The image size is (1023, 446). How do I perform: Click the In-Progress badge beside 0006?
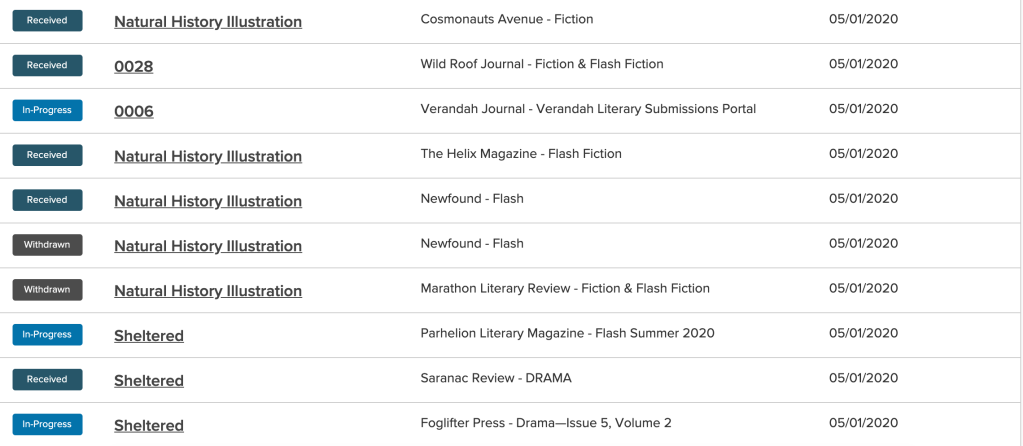click(47, 111)
